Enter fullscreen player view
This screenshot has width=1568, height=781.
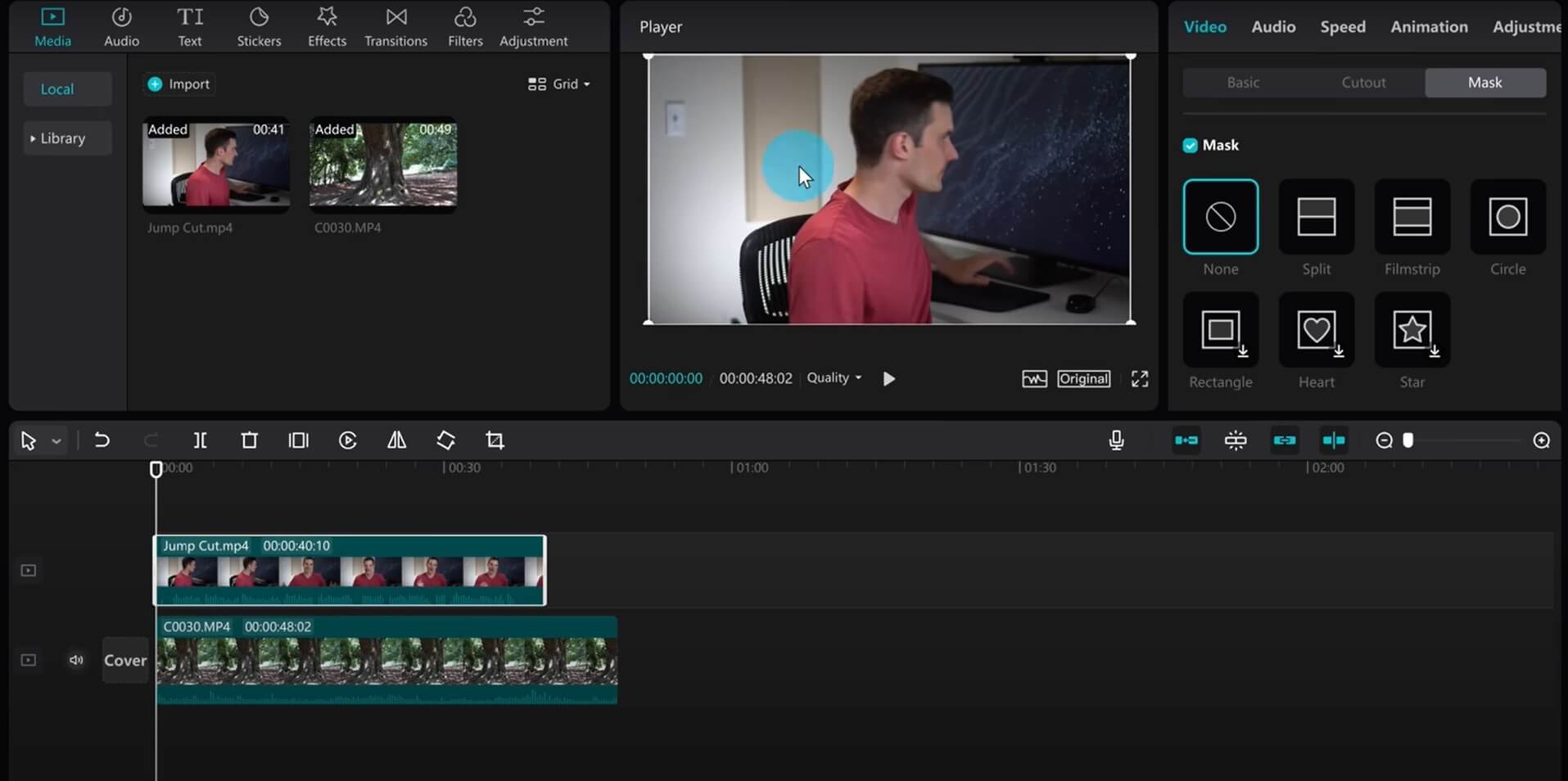point(1140,378)
